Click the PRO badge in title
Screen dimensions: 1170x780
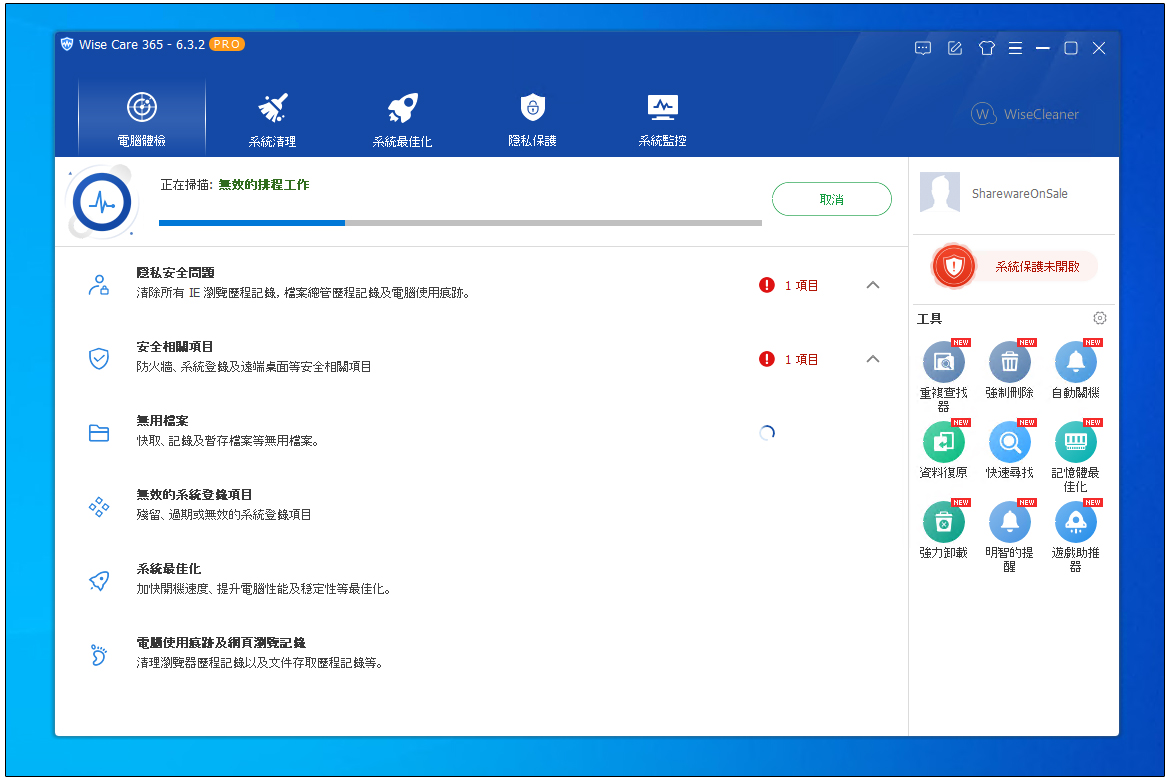click(x=226, y=44)
